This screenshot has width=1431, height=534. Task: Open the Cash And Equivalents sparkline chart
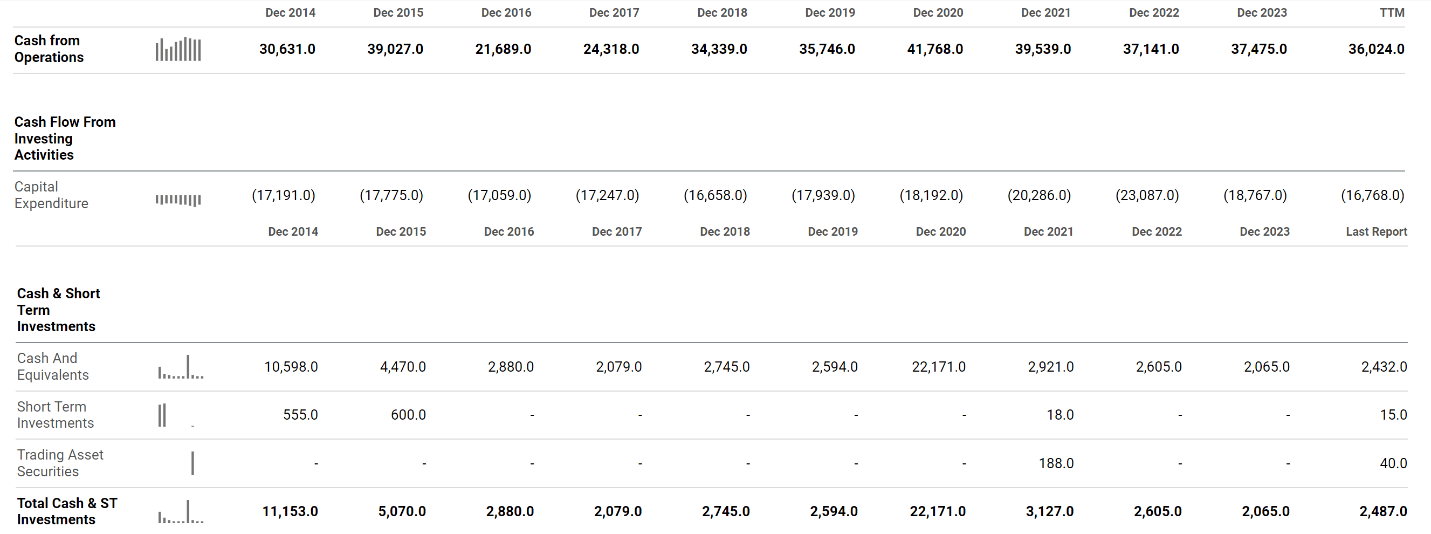point(181,369)
